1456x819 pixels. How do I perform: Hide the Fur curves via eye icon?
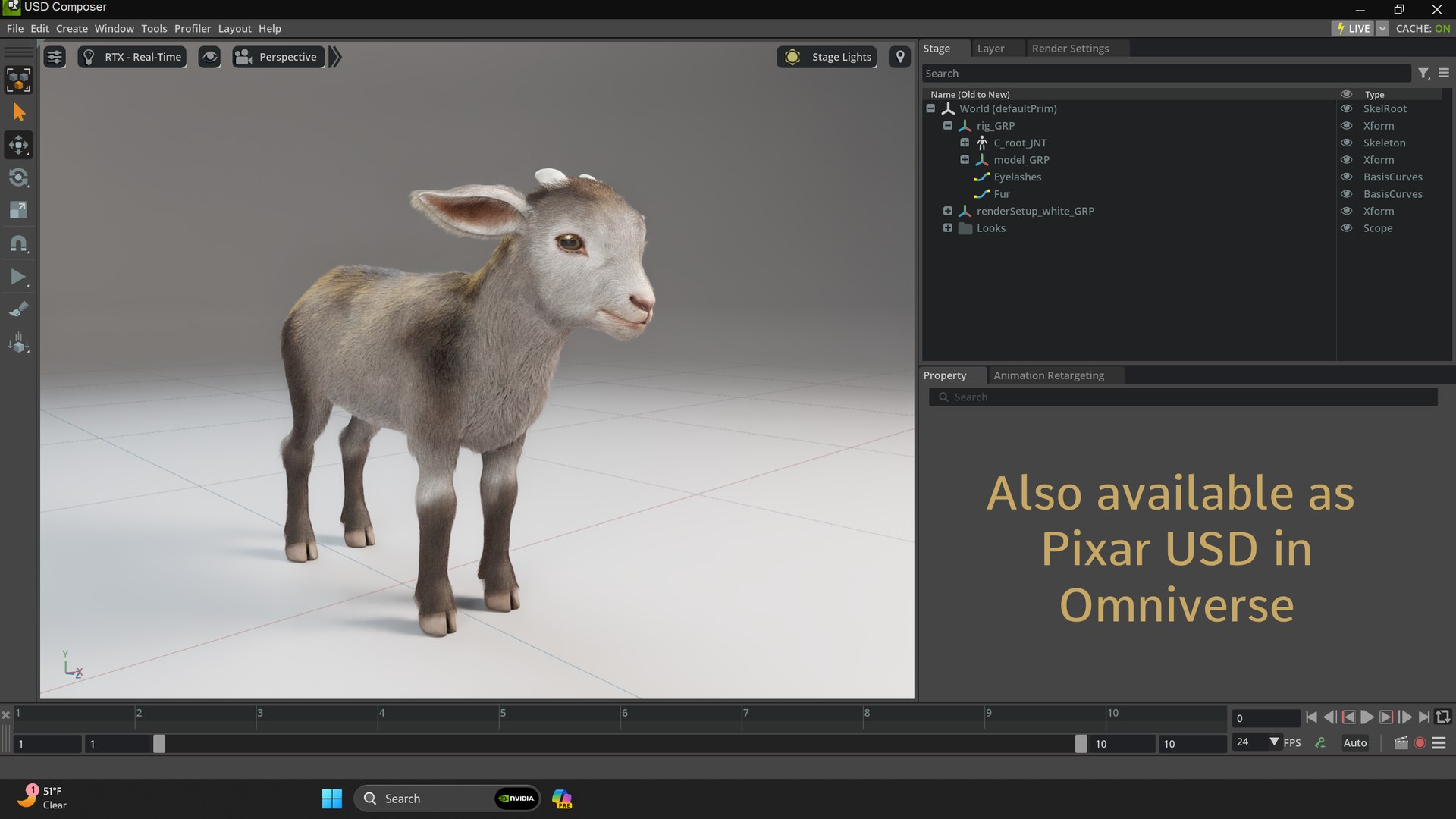click(1346, 194)
